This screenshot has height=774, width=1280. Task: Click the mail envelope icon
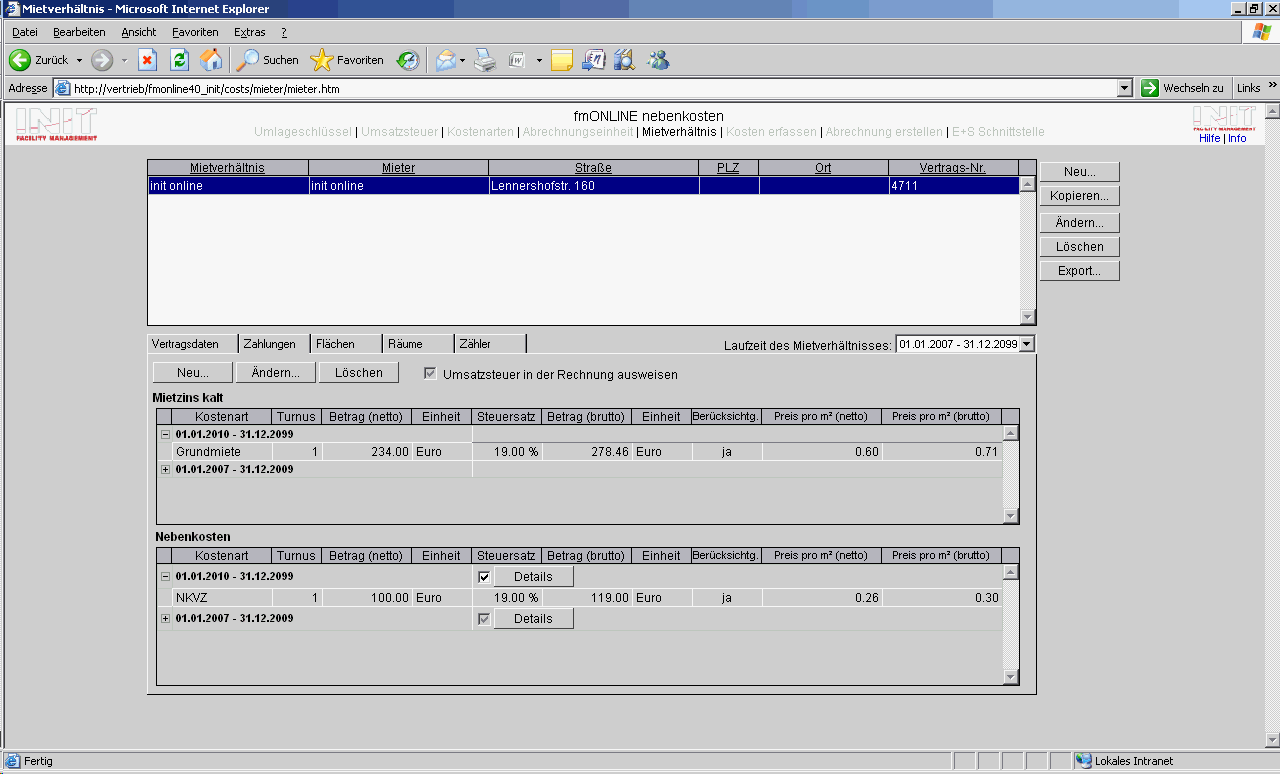[445, 60]
